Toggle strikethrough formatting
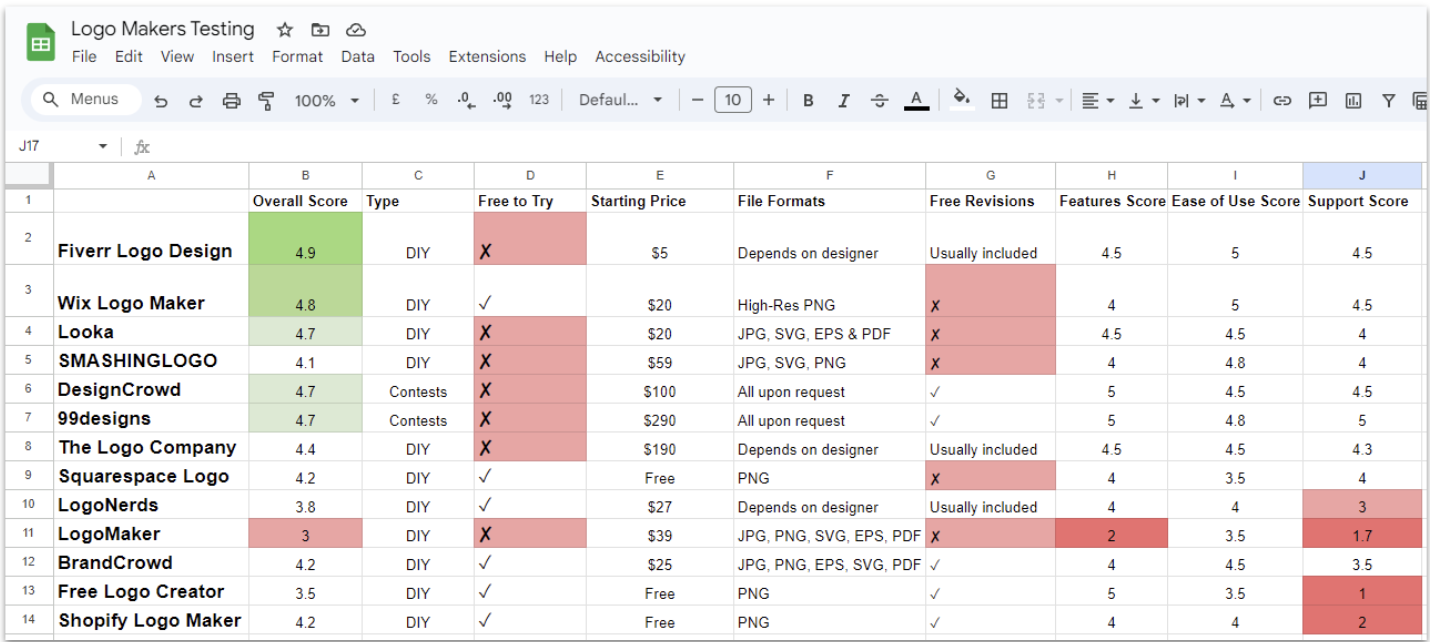This screenshot has height=642, width=1430. (x=879, y=99)
